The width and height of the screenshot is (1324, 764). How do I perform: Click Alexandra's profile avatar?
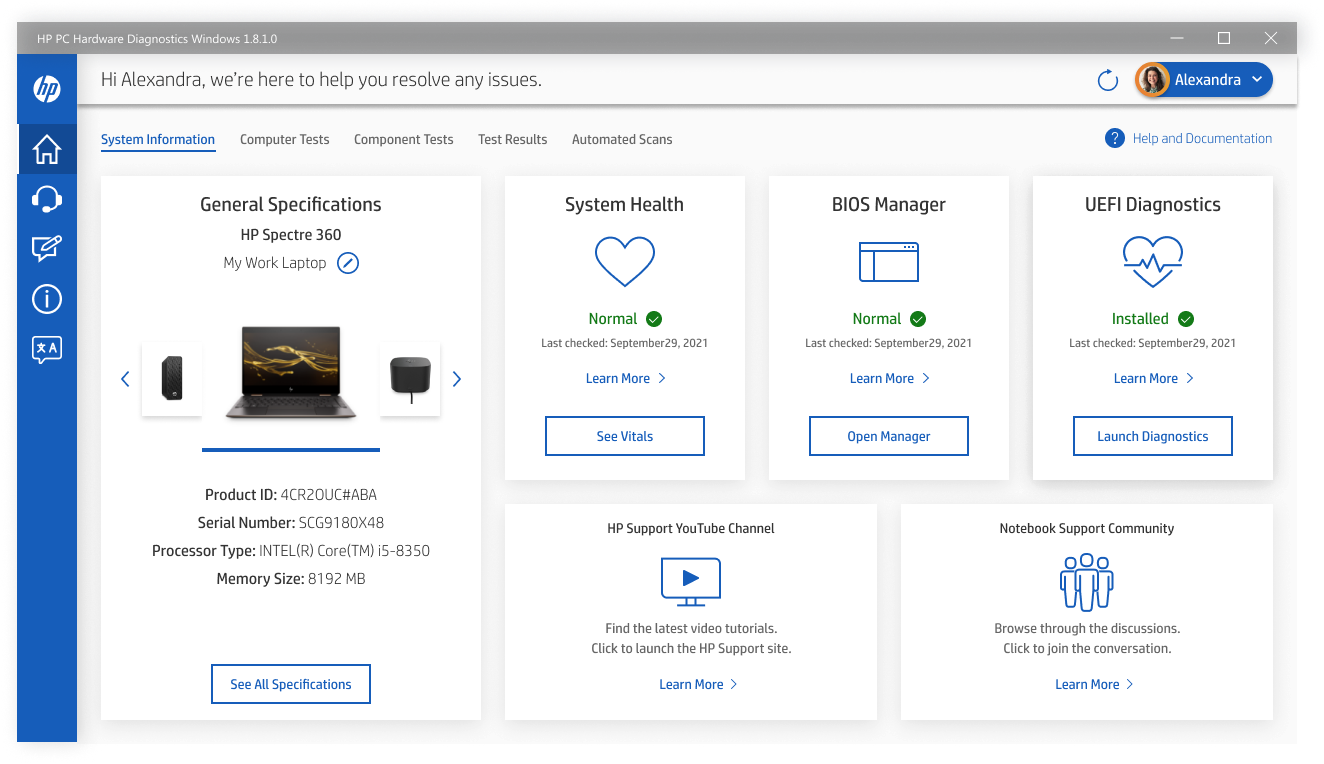(1152, 80)
